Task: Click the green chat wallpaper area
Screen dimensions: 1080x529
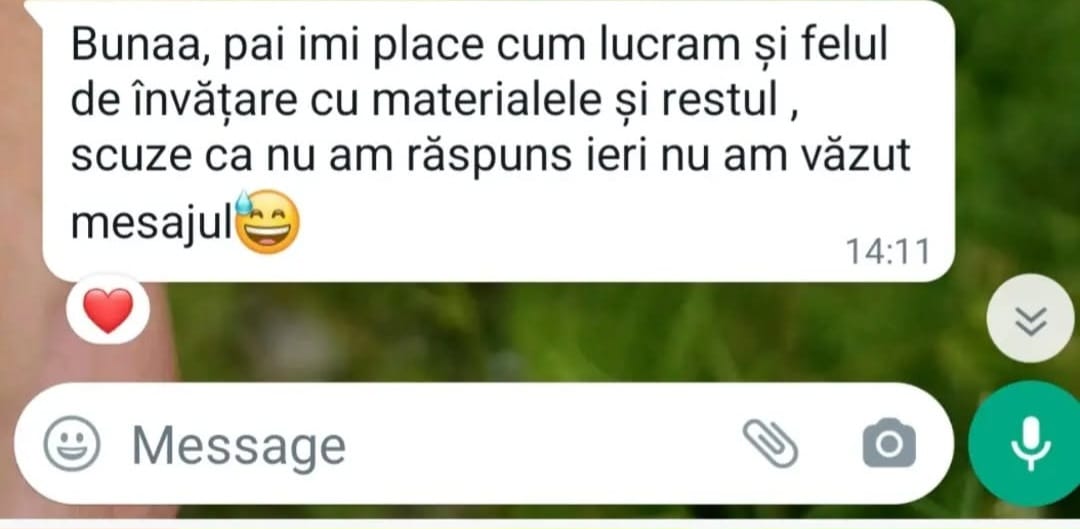Action: click(551, 331)
